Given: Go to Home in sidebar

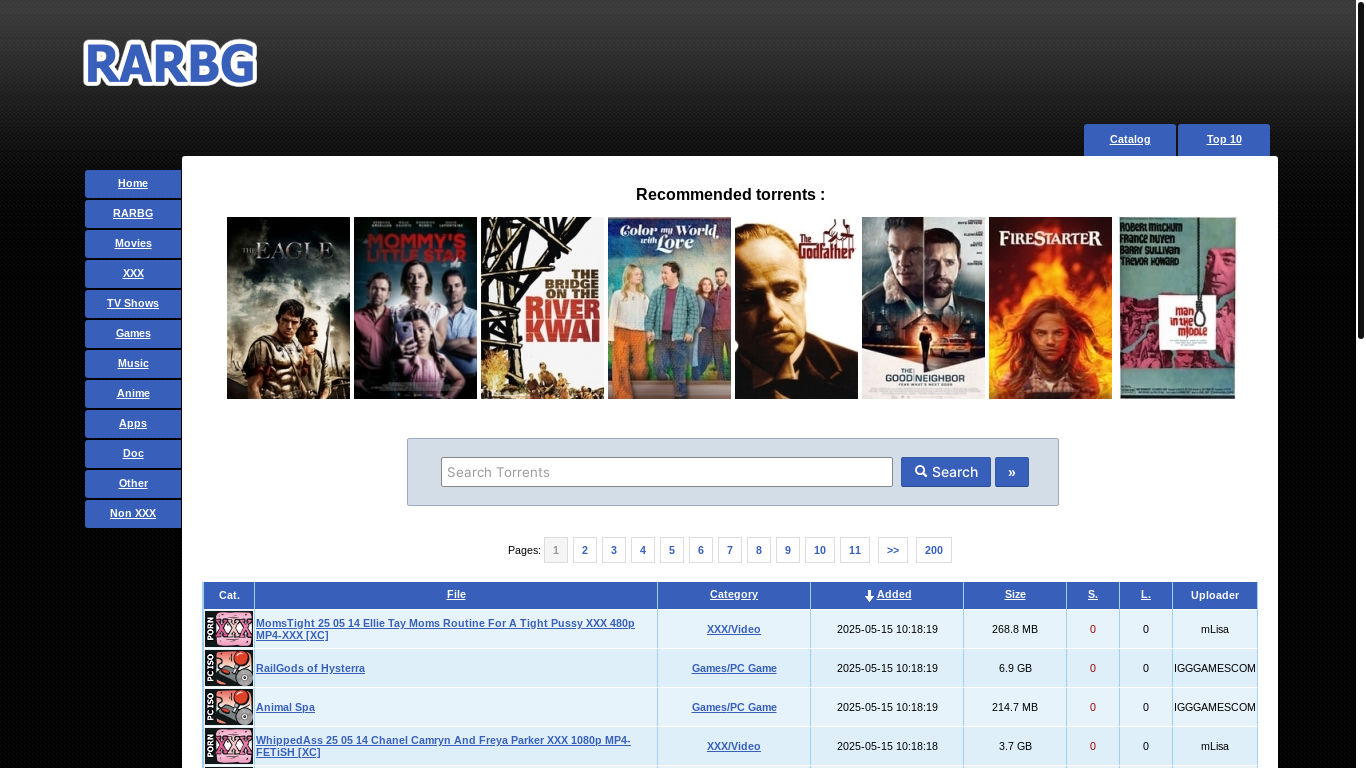Looking at the screenshot, I should [x=133, y=184].
